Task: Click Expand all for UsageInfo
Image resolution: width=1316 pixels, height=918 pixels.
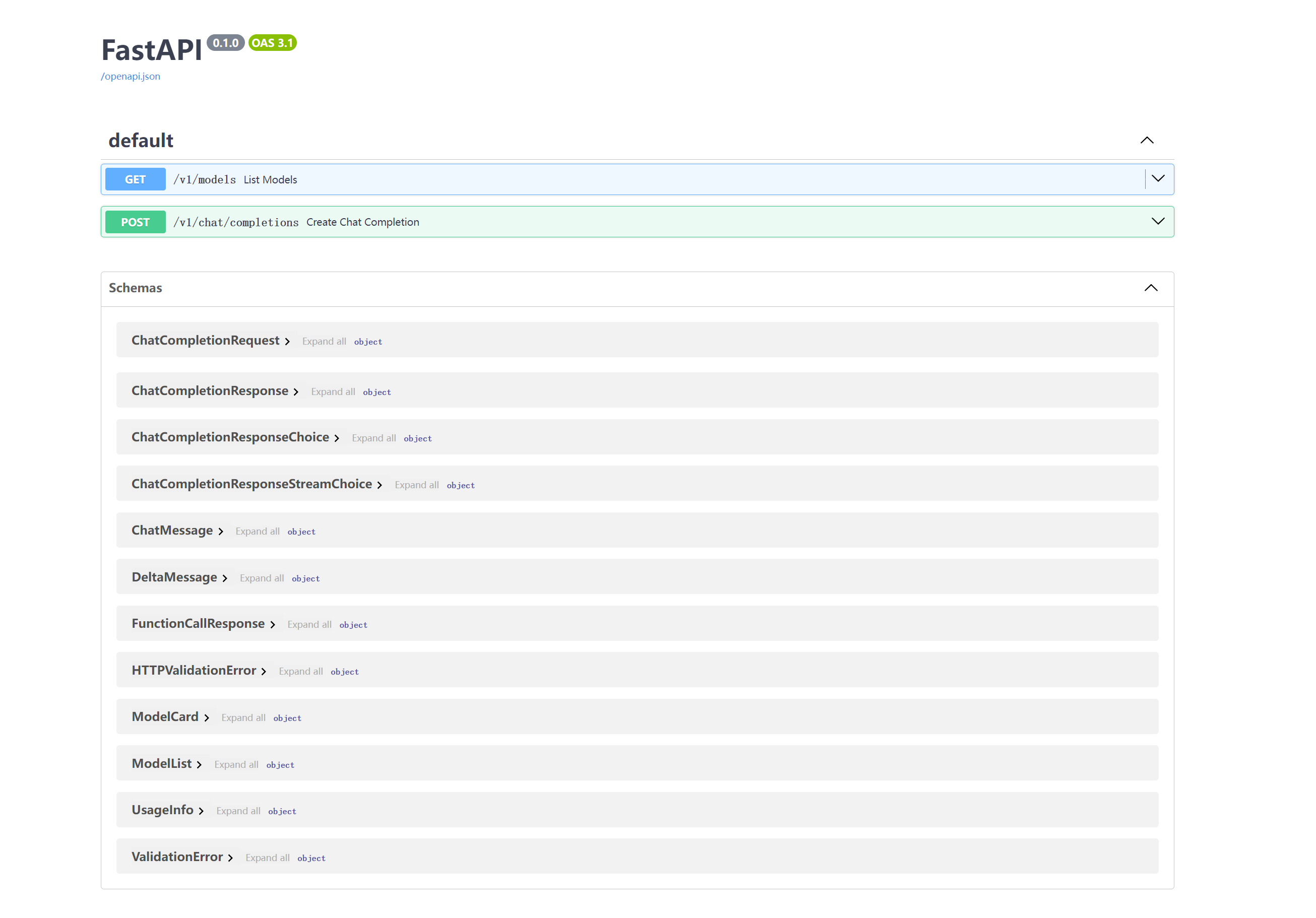Action: pos(238,812)
